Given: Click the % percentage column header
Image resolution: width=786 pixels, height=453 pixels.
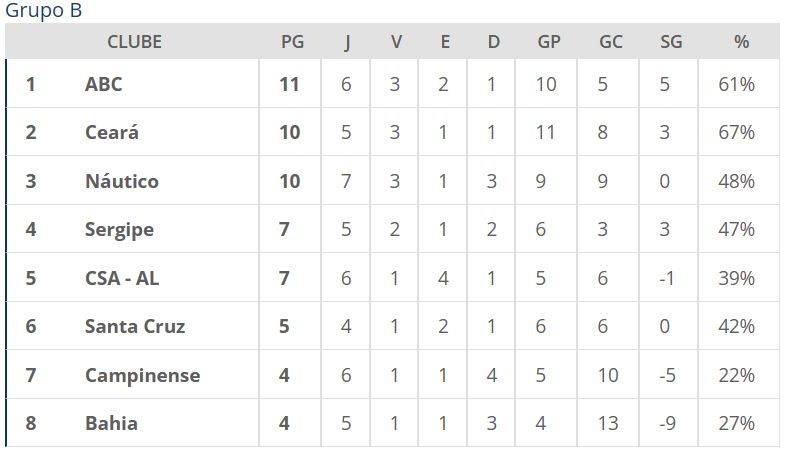Looking at the screenshot, I should 741,42.
